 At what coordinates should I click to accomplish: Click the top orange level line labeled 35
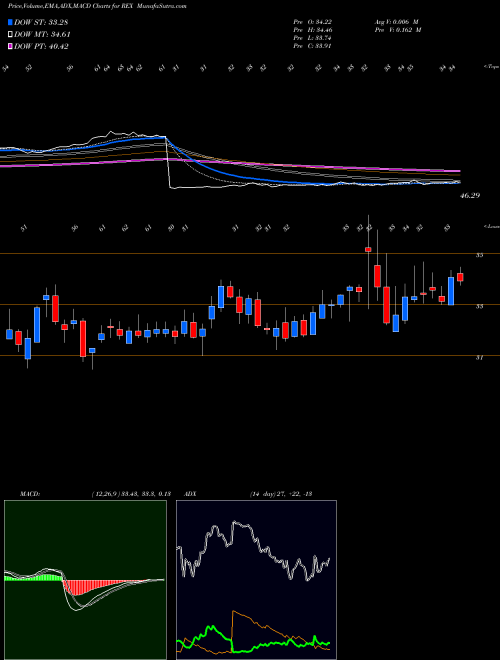click(x=250, y=253)
